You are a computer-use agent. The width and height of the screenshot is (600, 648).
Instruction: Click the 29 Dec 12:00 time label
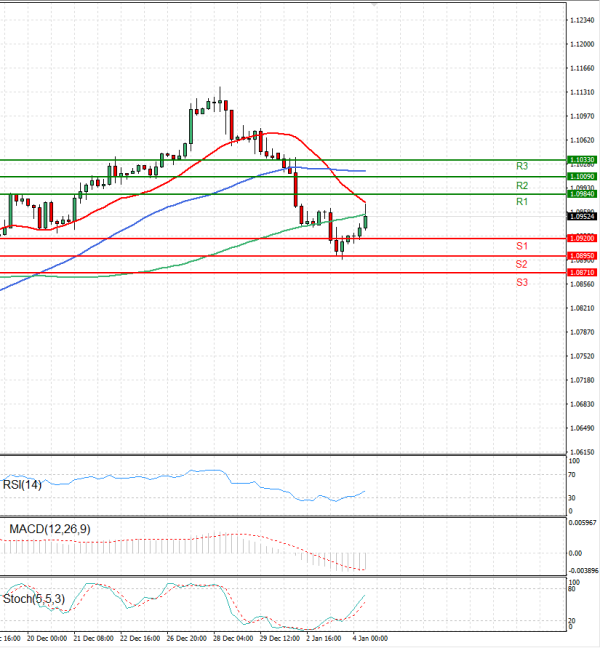coord(280,638)
